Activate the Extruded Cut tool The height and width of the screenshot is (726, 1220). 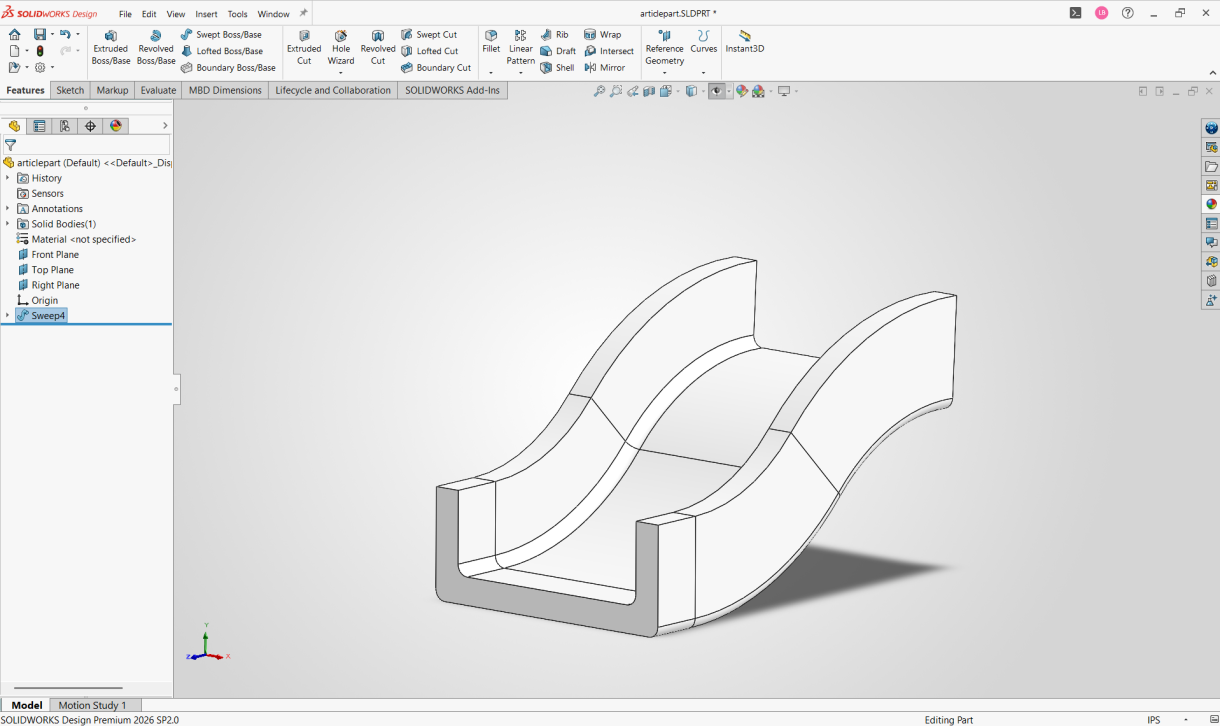point(304,48)
